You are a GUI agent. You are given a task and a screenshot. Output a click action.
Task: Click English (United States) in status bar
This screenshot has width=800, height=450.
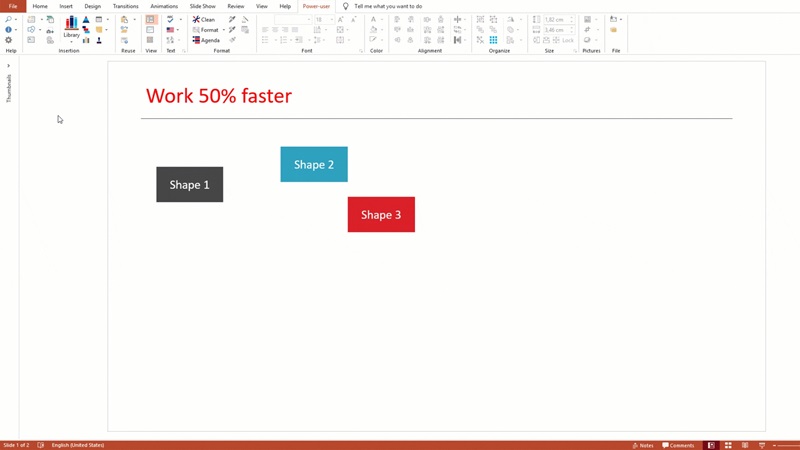(x=78, y=445)
